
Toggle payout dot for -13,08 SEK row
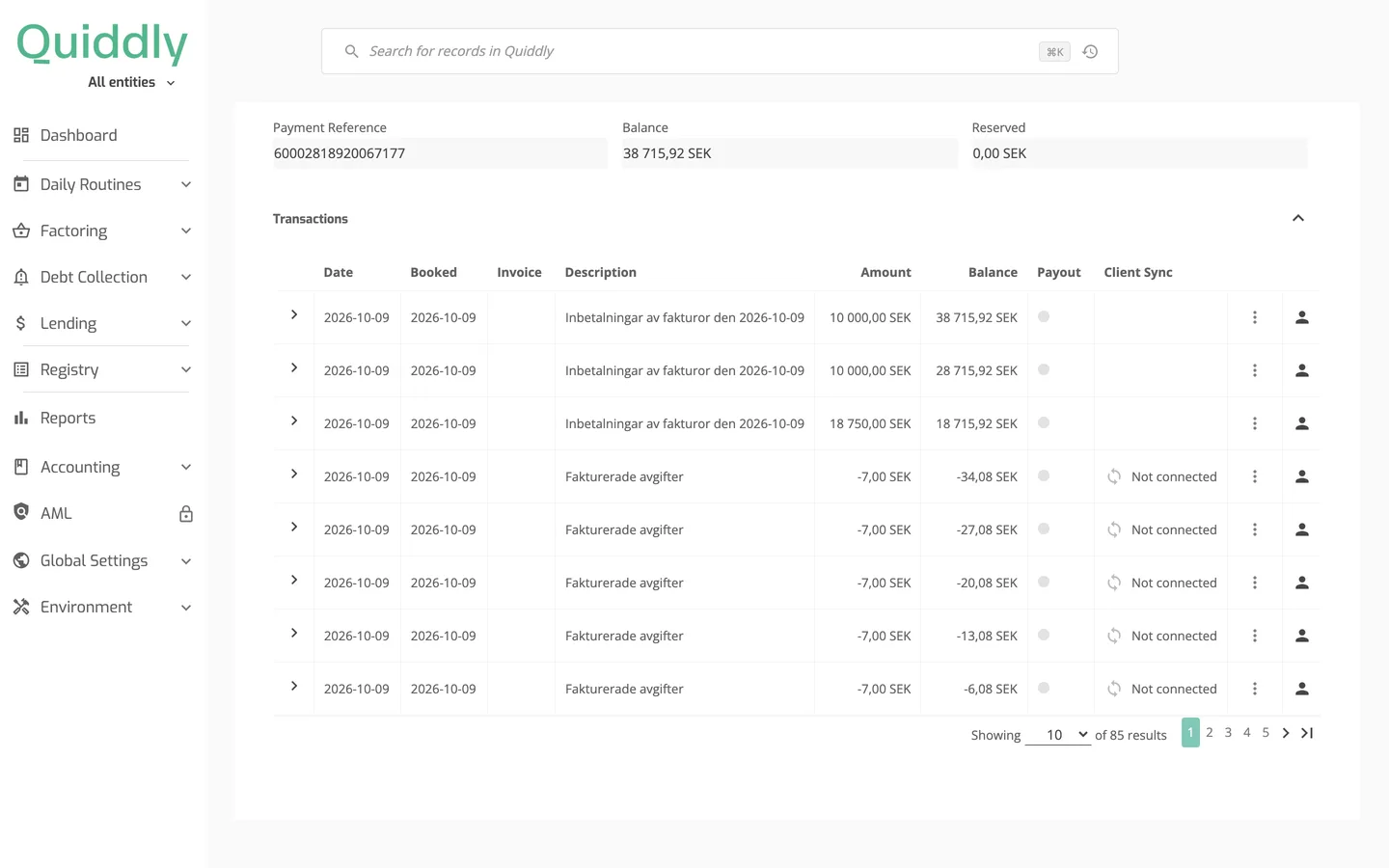point(1044,635)
